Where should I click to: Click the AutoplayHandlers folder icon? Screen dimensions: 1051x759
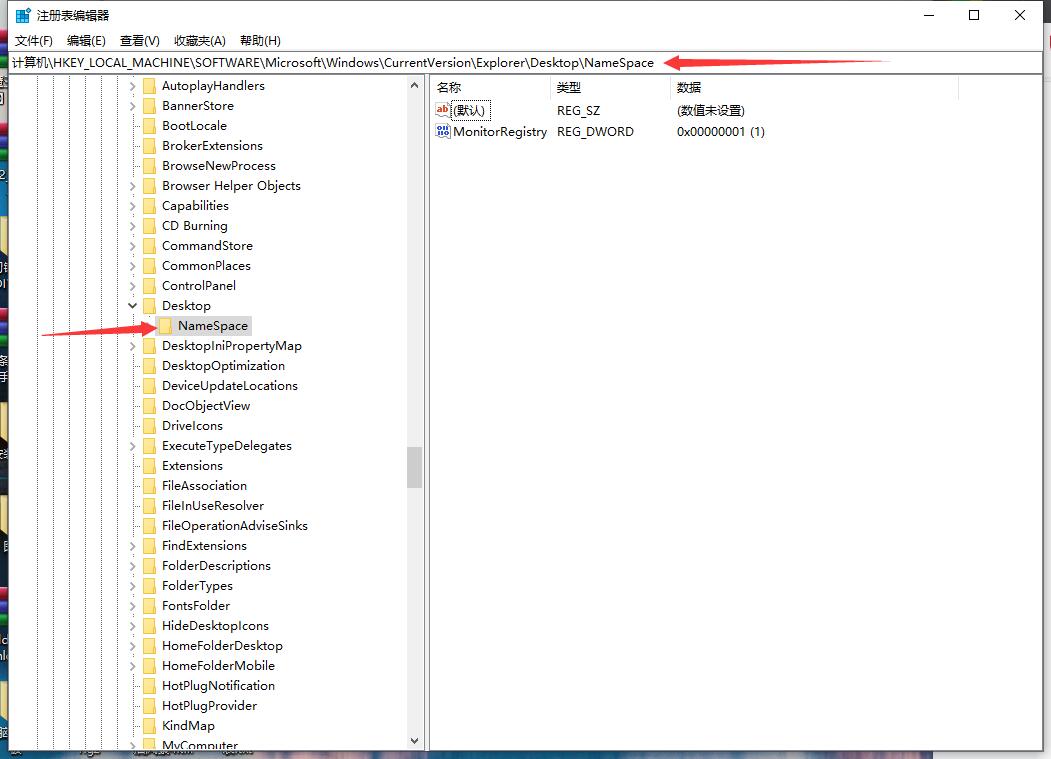click(x=149, y=86)
